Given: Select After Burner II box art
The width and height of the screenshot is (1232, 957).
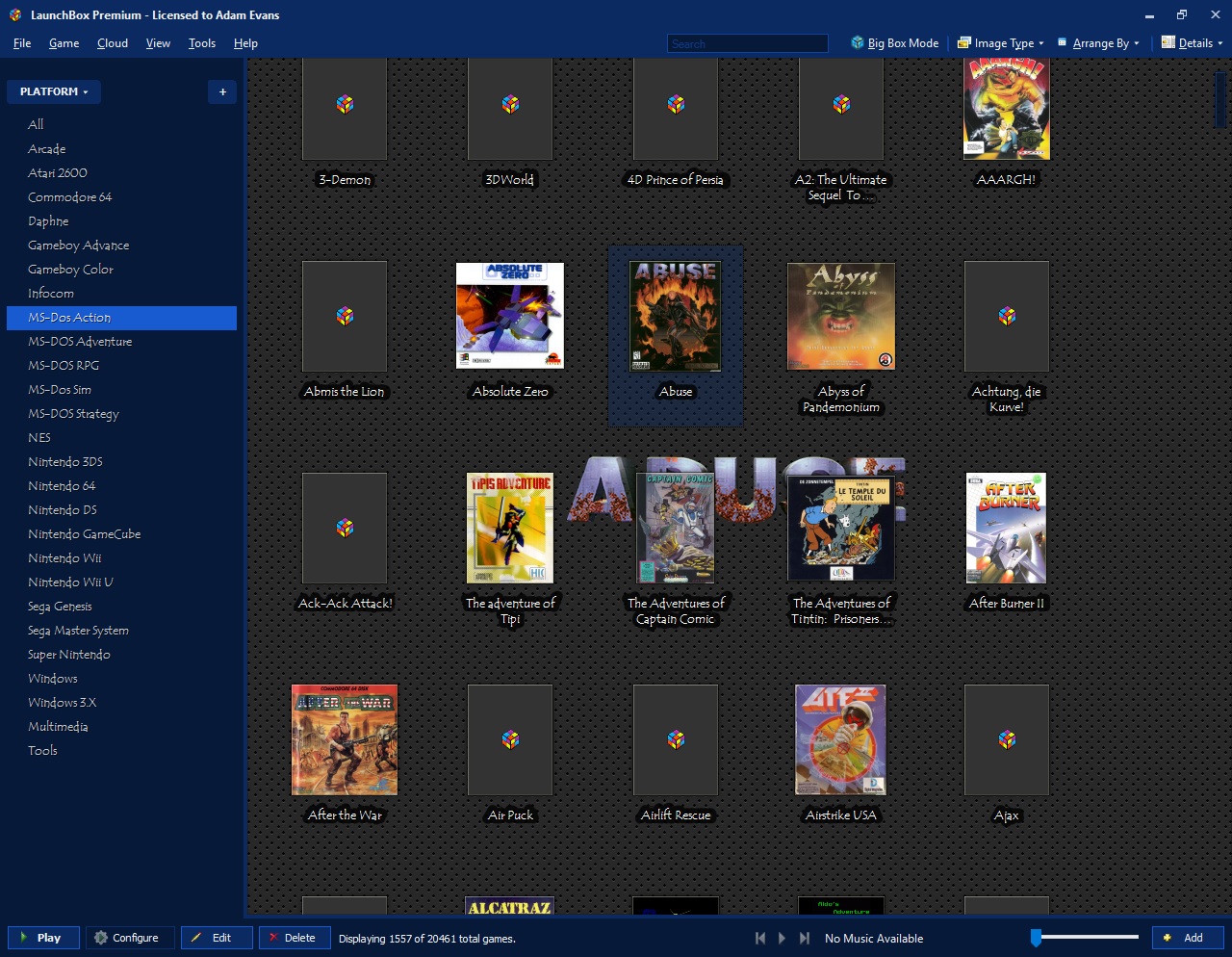Looking at the screenshot, I should (1007, 528).
